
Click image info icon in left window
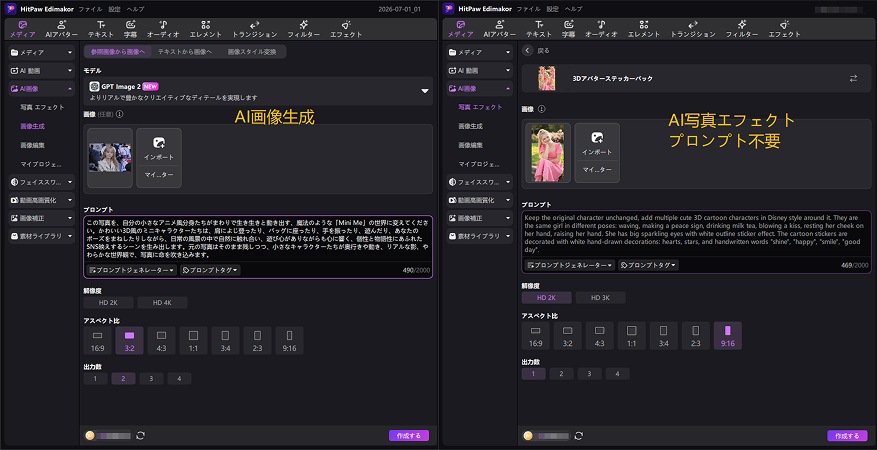[x=120, y=114]
